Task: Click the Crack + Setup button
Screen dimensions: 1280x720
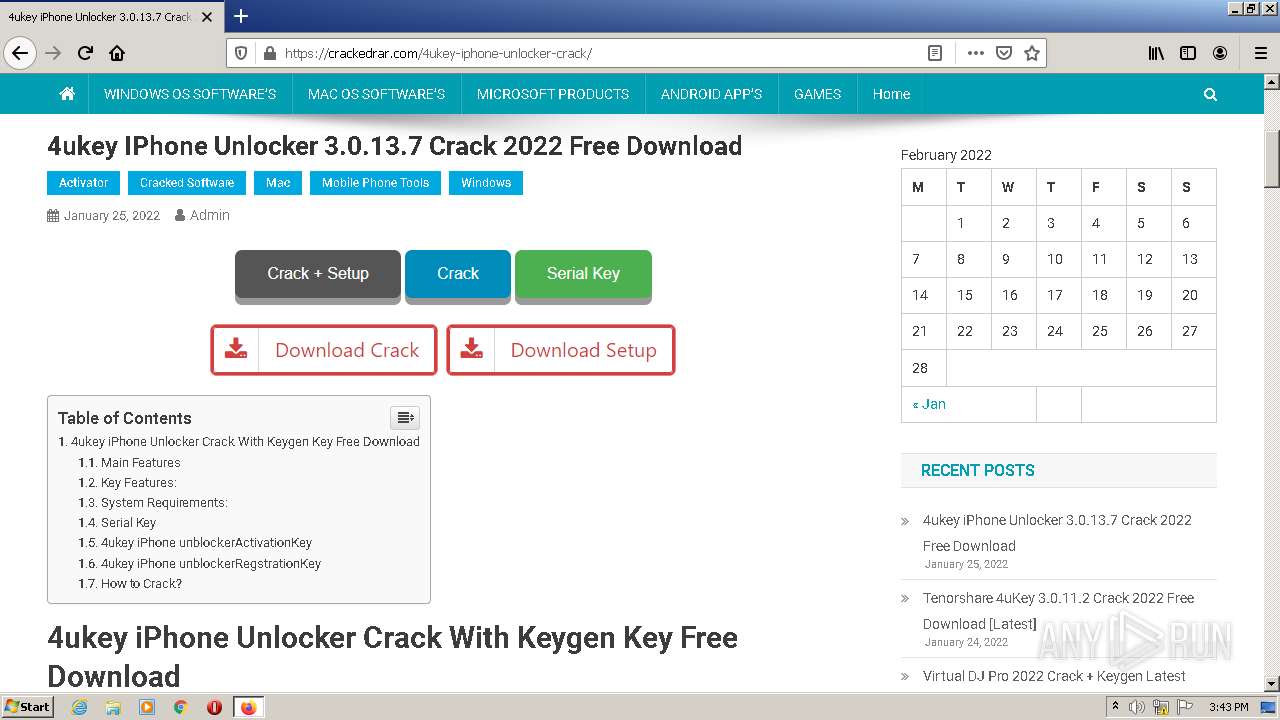Action: click(x=318, y=274)
